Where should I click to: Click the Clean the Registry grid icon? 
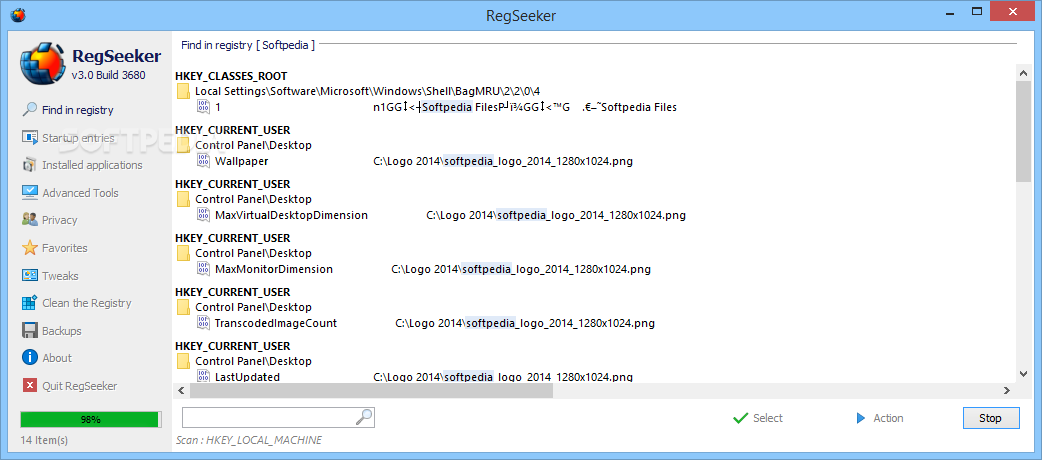(x=29, y=303)
